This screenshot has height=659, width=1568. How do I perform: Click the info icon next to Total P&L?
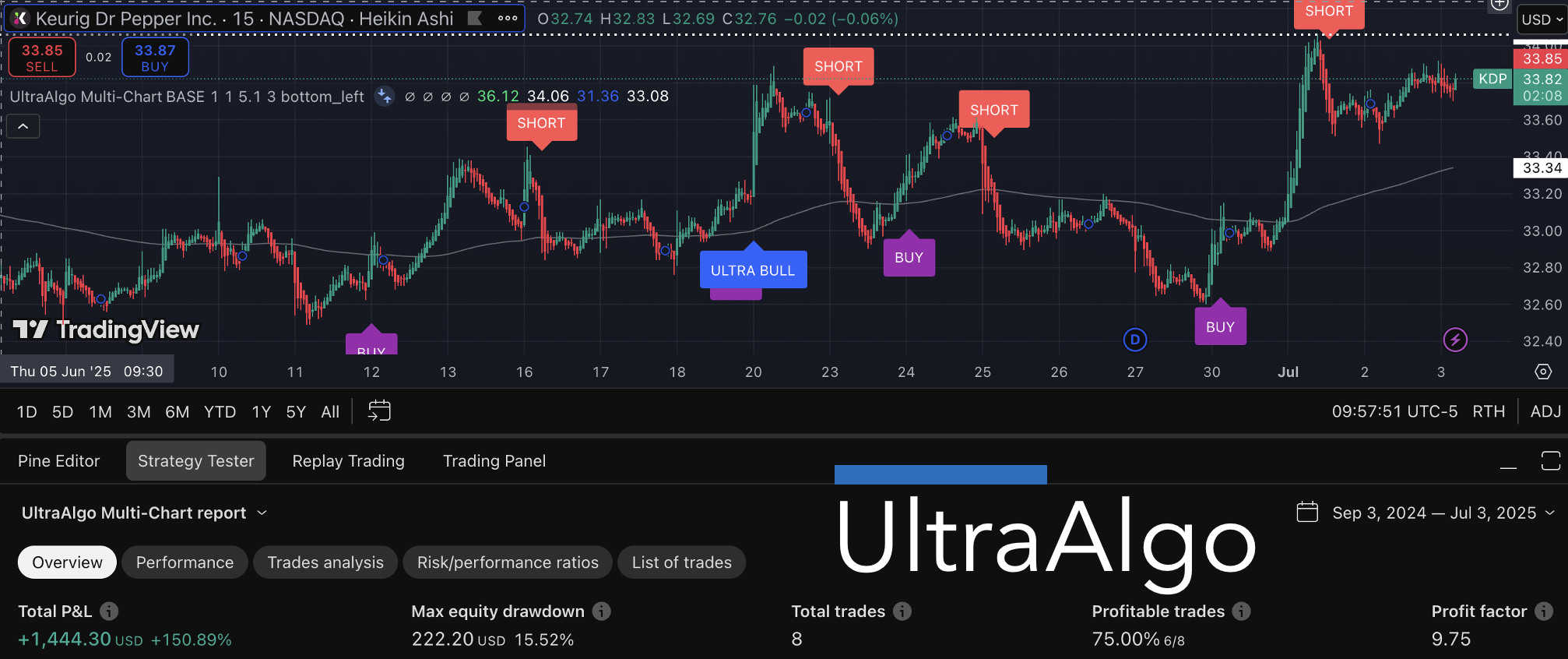coord(109,611)
